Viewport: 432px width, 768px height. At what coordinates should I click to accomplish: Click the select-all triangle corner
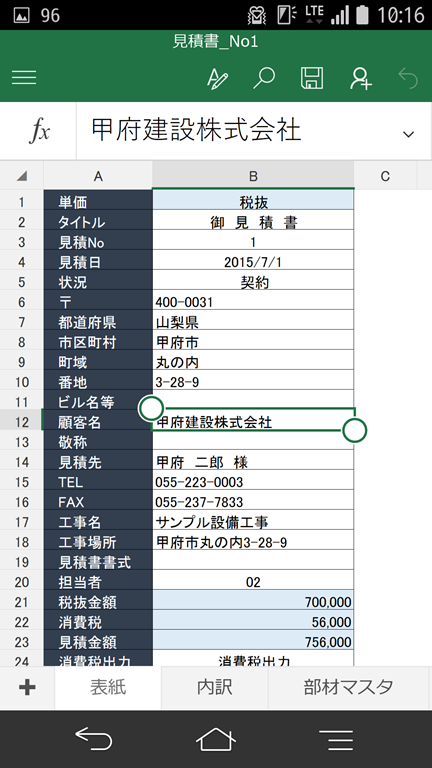pos(22,175)
